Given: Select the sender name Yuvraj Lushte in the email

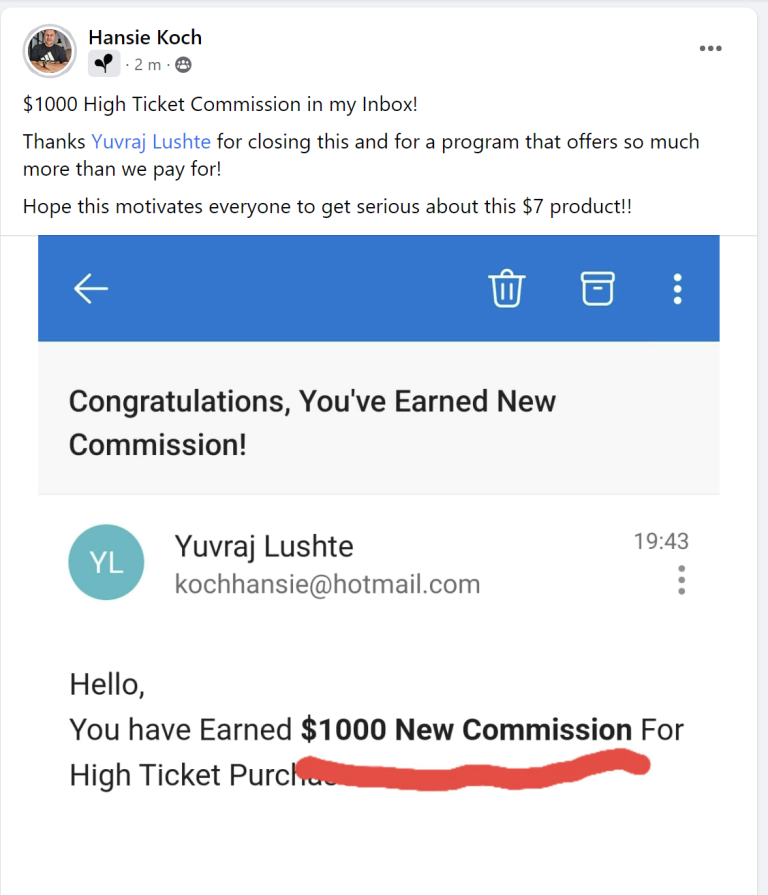Looking at the screenshot, I should click(264, 546).
